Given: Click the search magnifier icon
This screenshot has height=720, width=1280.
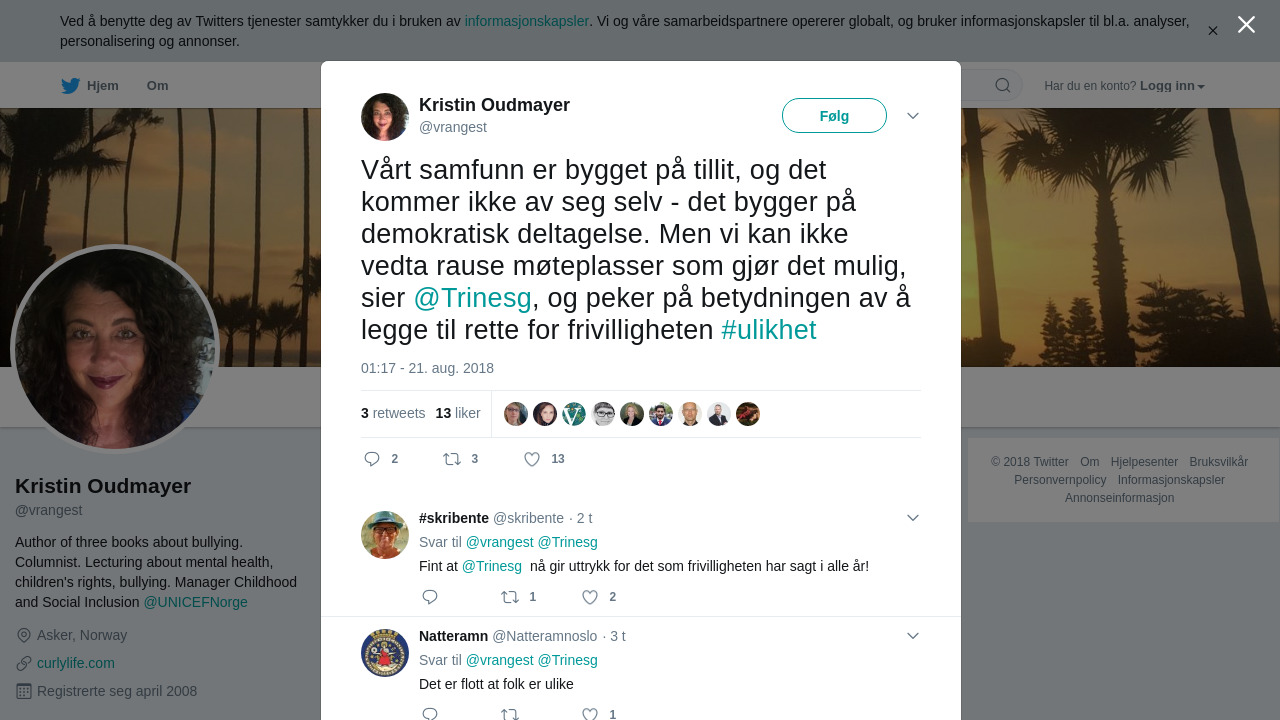Looking at the screenshot, I should click(x=1003, y=86).
